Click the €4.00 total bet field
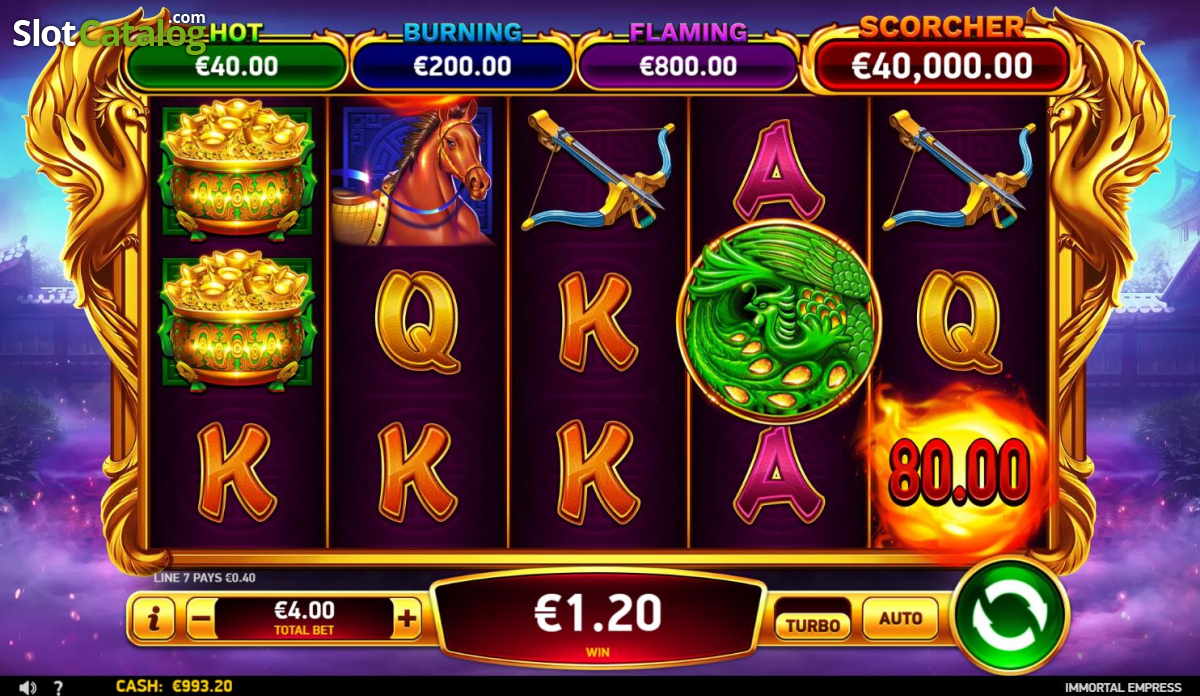This screenshot has height=696, width=1200. [304, 620]
